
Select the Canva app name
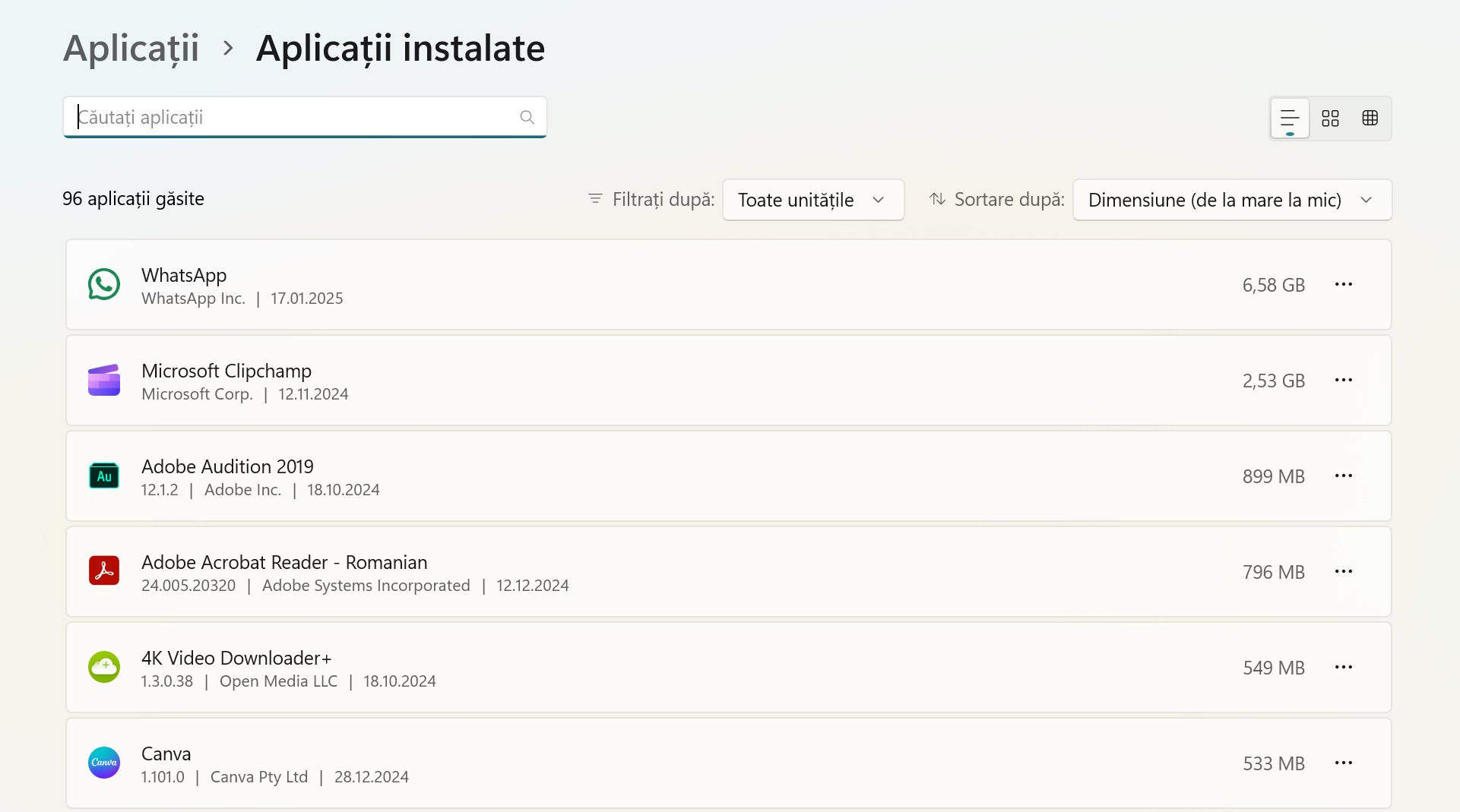(x=166, y=754)
